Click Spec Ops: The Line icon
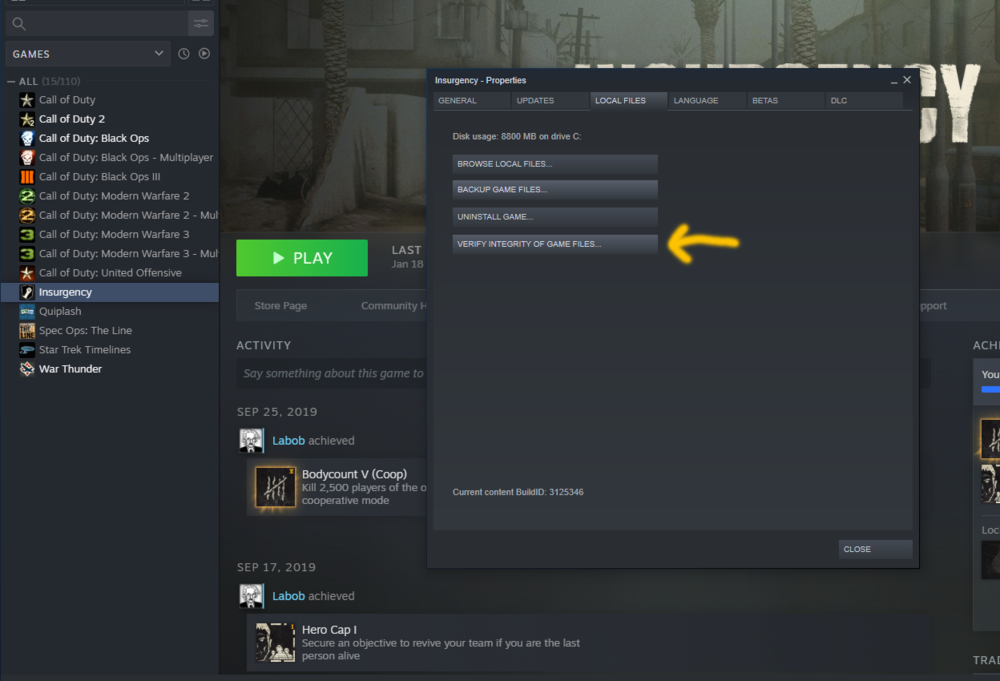1000x681 pixels. (x=27, y=331)
